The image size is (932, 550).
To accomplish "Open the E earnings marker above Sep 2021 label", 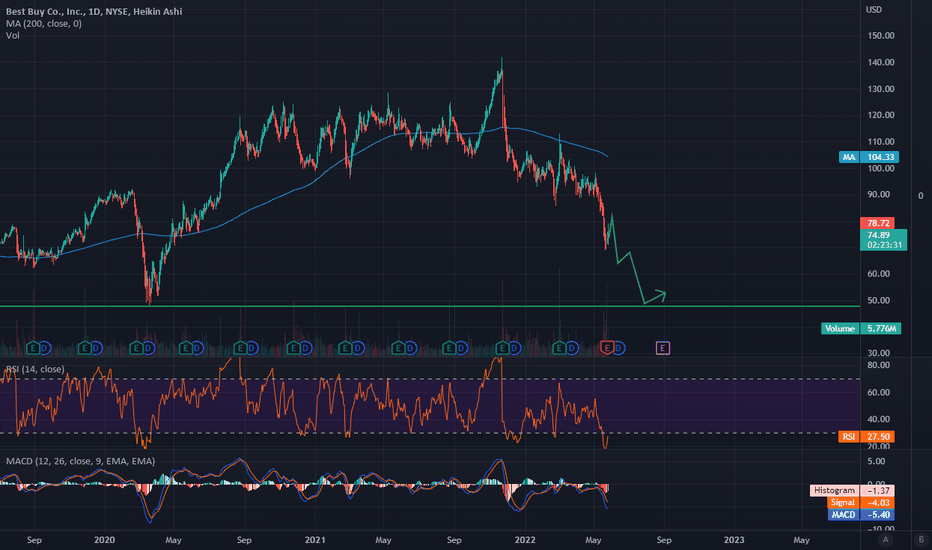I will (449, 348).
